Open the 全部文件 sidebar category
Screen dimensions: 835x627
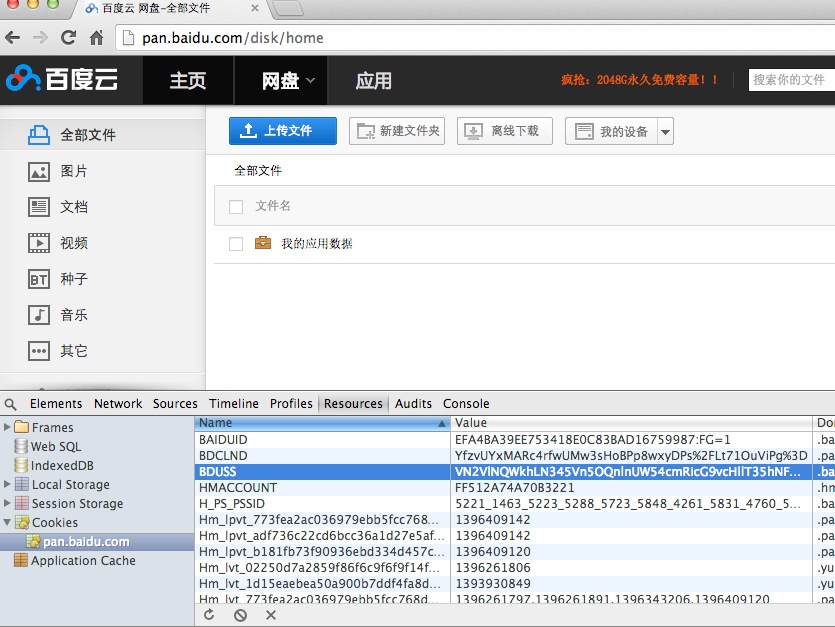click(x=102, y=135)
